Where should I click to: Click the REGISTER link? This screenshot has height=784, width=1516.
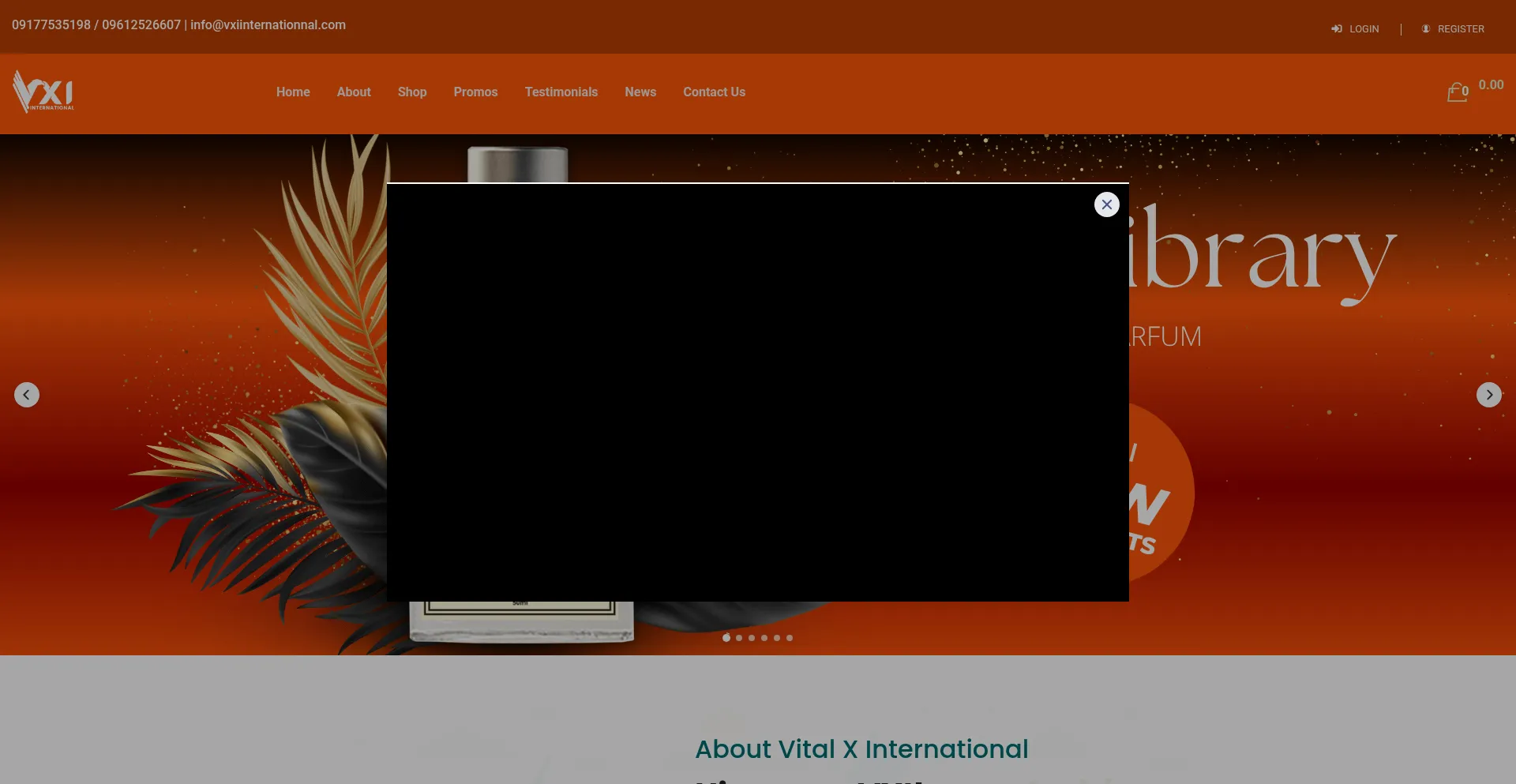click(x=1461, y=29)
